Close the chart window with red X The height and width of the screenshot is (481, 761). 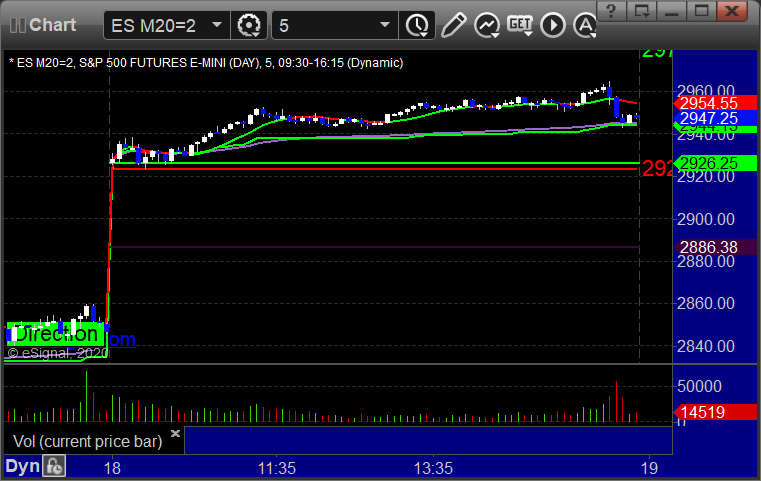tap(732, 11)
